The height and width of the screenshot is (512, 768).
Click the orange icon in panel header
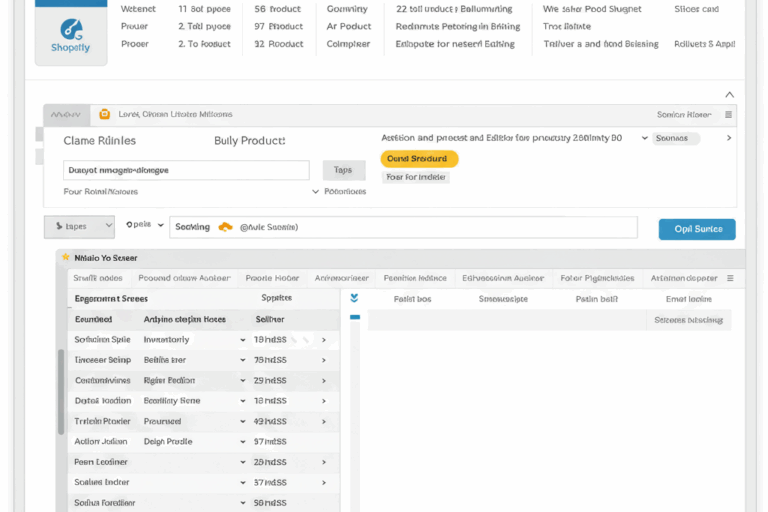click(x=103, y=114)
